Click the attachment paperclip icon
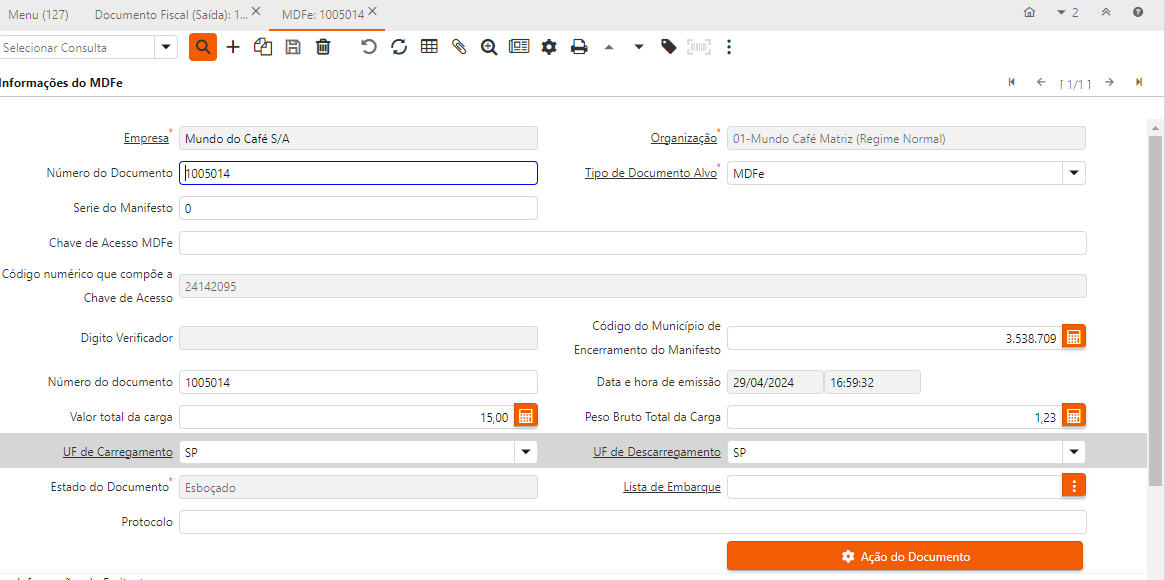This screenshot has width=1165, height=580. tap(459, 47)
